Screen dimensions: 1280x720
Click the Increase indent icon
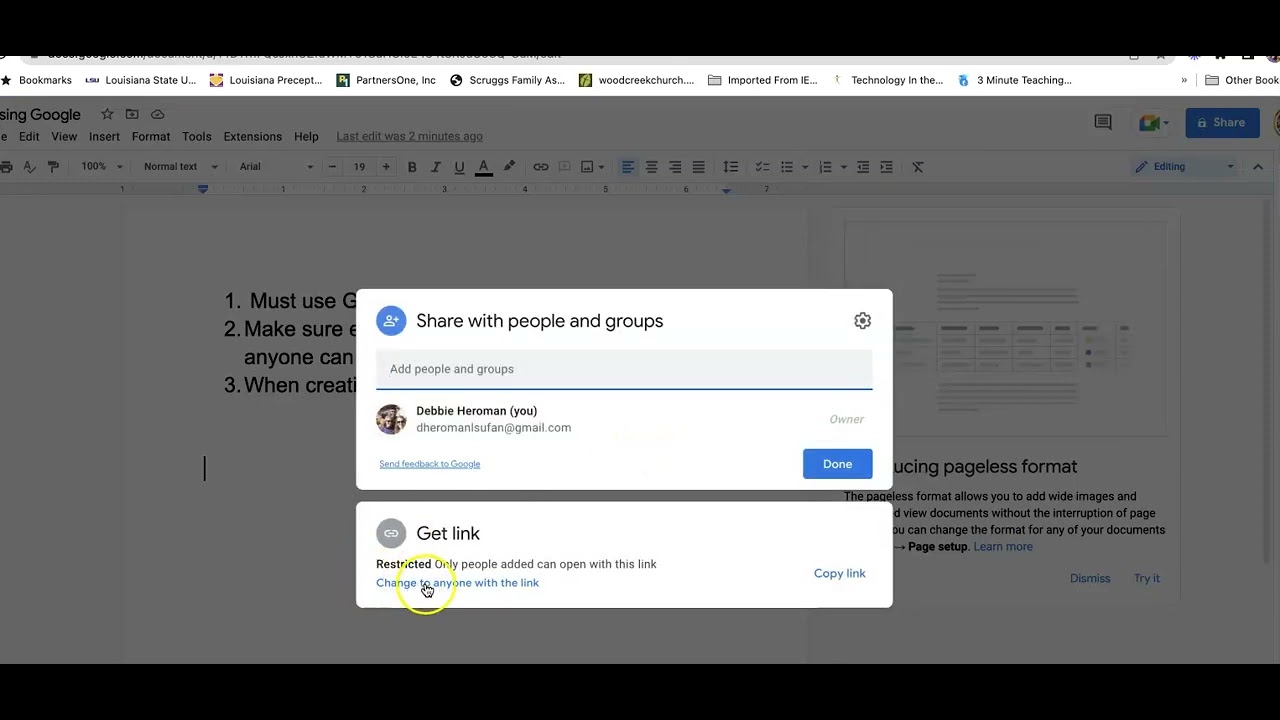coord(886,167)
